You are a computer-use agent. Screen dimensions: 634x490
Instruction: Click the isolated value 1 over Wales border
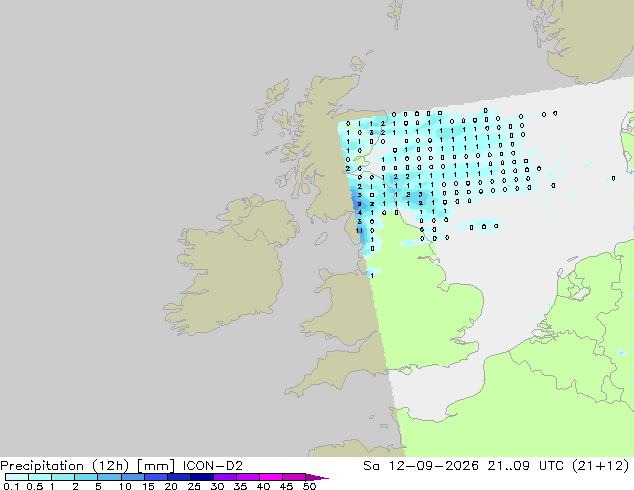[372, 275]
